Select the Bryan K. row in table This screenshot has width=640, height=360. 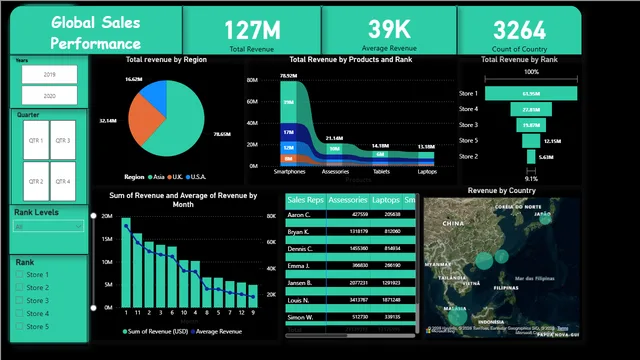tap(351, 232)
